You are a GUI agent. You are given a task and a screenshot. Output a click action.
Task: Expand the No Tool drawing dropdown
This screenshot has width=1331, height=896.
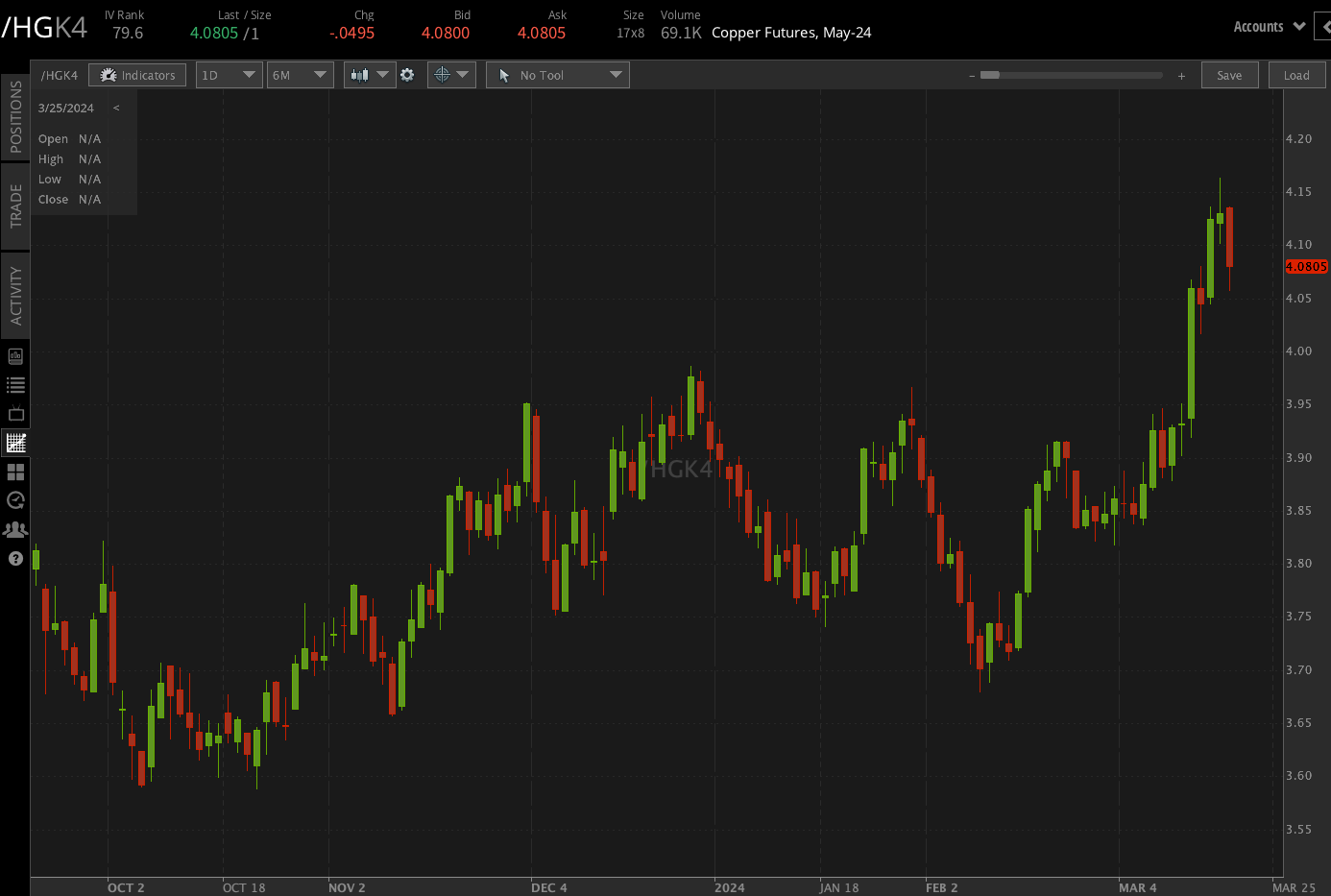pyautogui.click(x=557, y=74)
